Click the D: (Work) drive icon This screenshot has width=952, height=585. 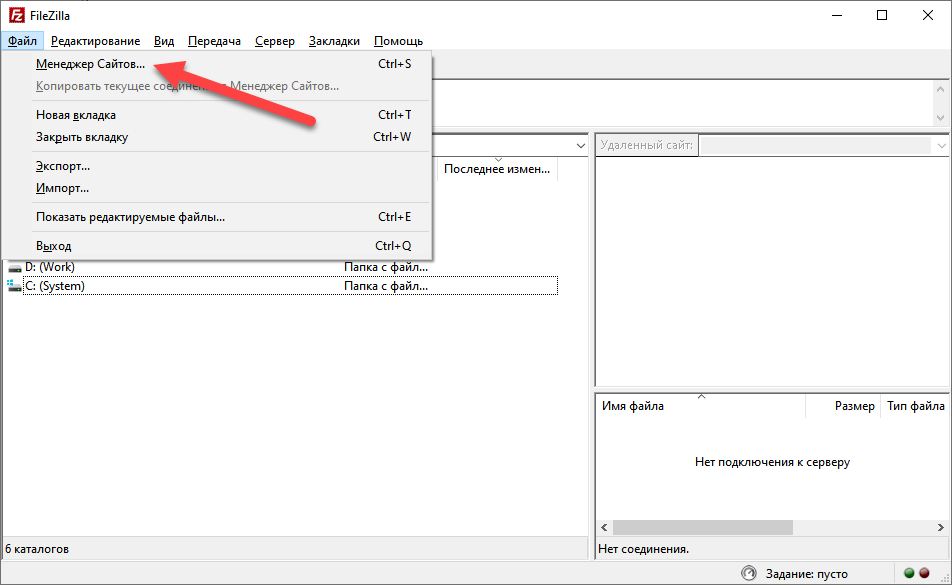click(15, 268)
